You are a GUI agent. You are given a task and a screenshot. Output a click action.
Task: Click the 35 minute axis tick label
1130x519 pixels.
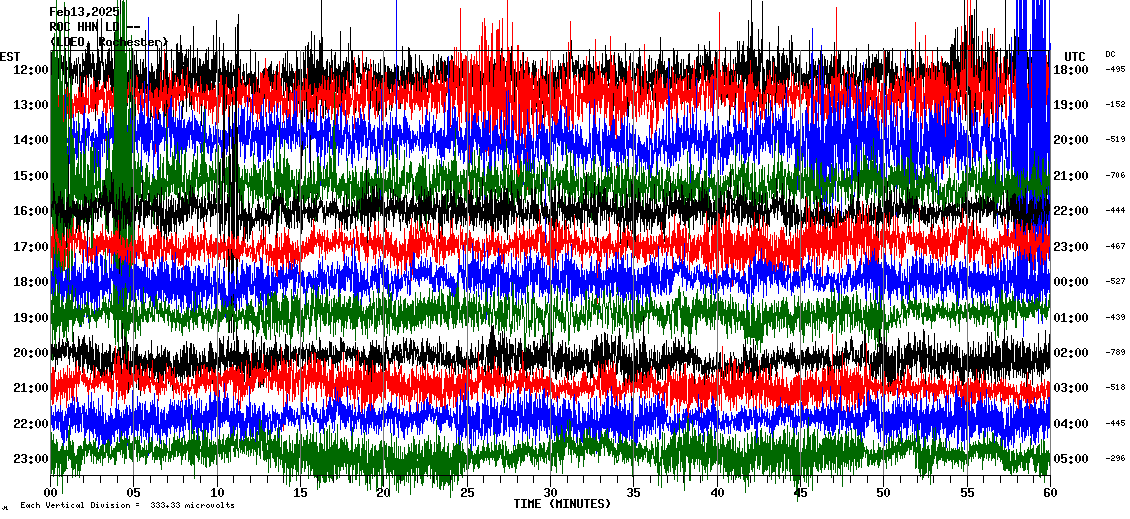coord(633,493)
